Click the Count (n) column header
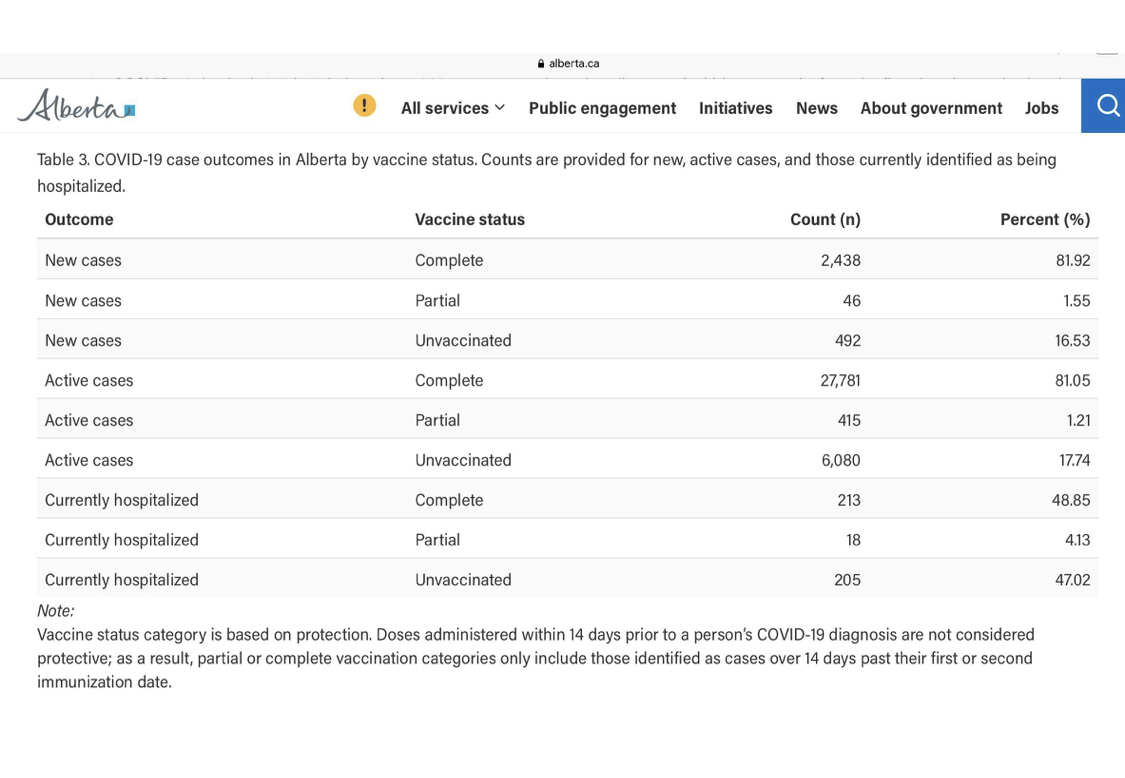 coord(824,219)
